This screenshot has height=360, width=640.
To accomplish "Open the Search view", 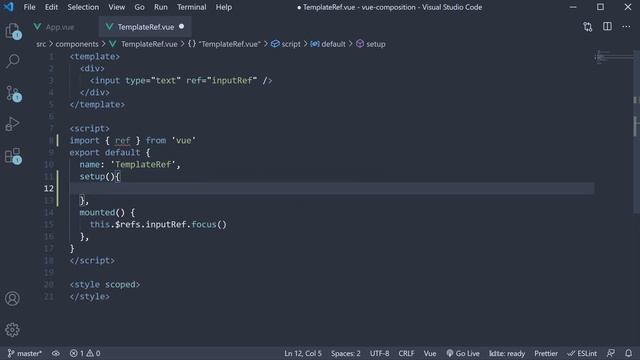I will (13, 61).
